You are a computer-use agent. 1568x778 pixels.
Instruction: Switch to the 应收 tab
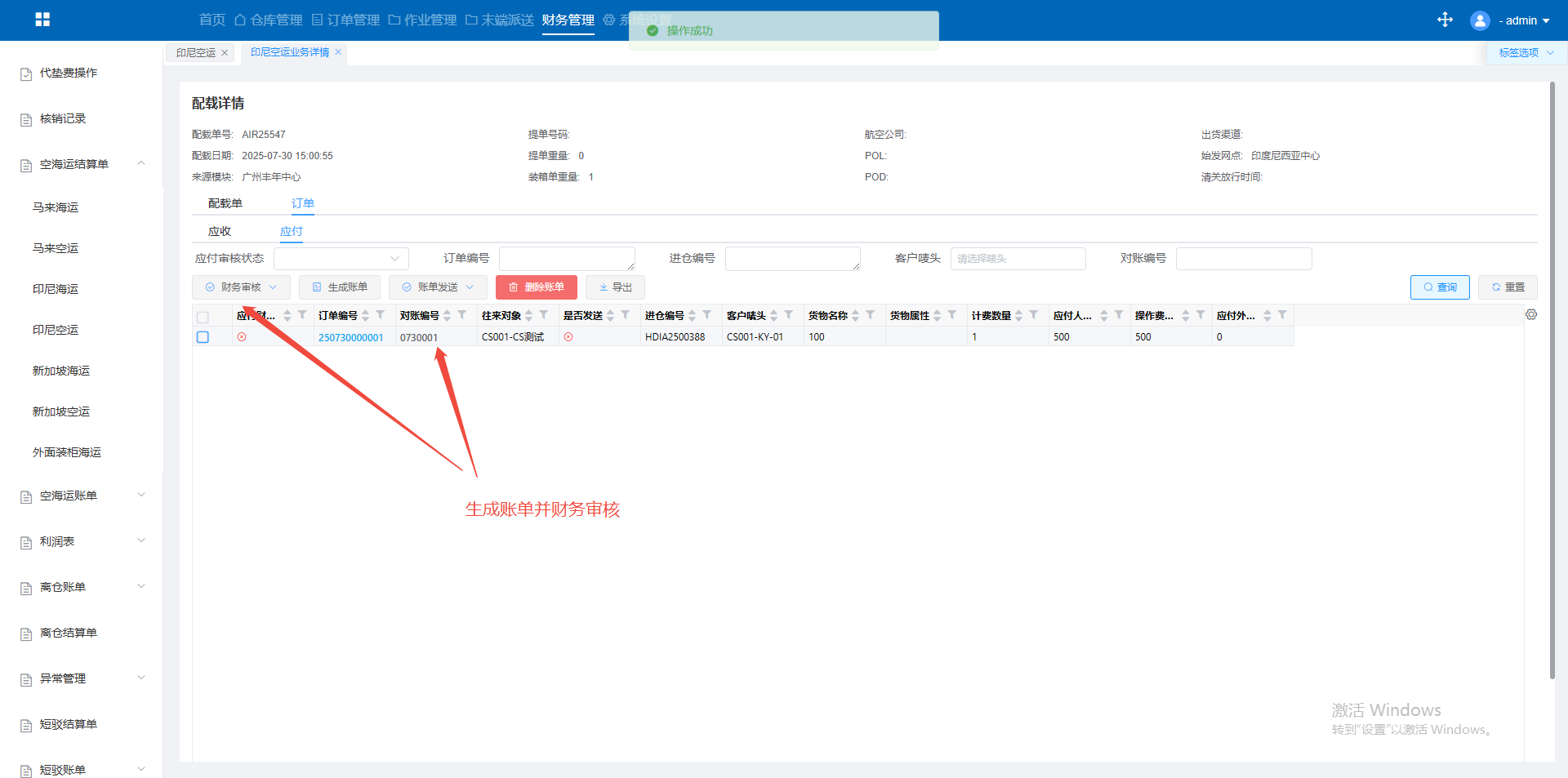(x=220, y=232)
